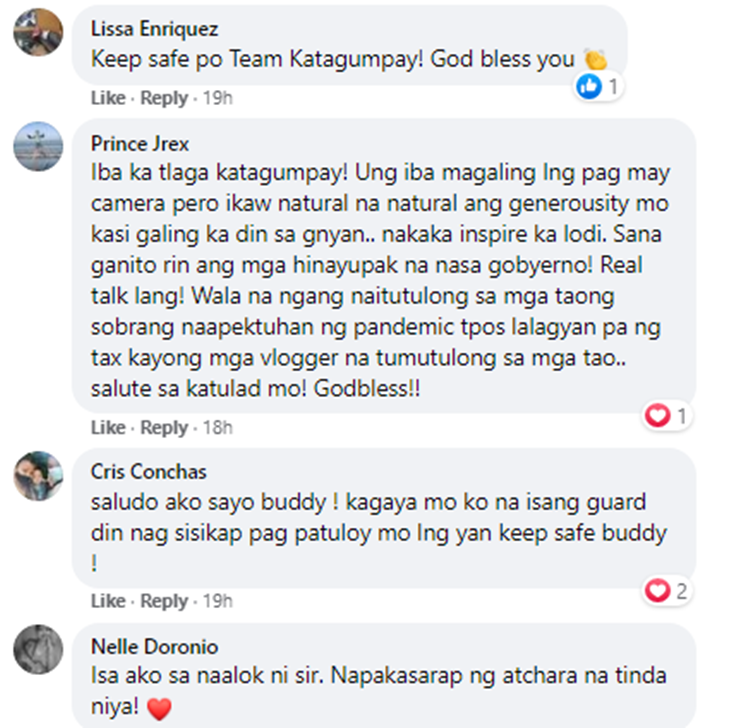Open the 19h timestamp on Lissa's comment
Screen dimensions: 750x728
tap(218, 98)
